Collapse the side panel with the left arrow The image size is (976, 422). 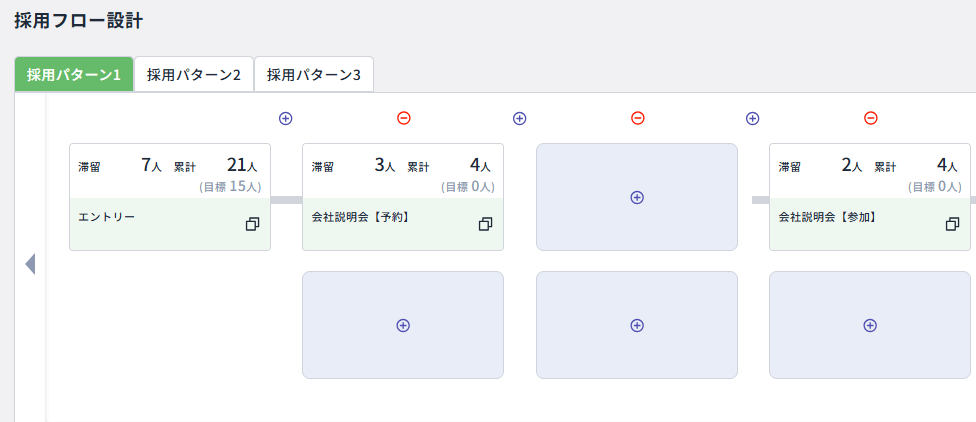(x=30, y=264)
